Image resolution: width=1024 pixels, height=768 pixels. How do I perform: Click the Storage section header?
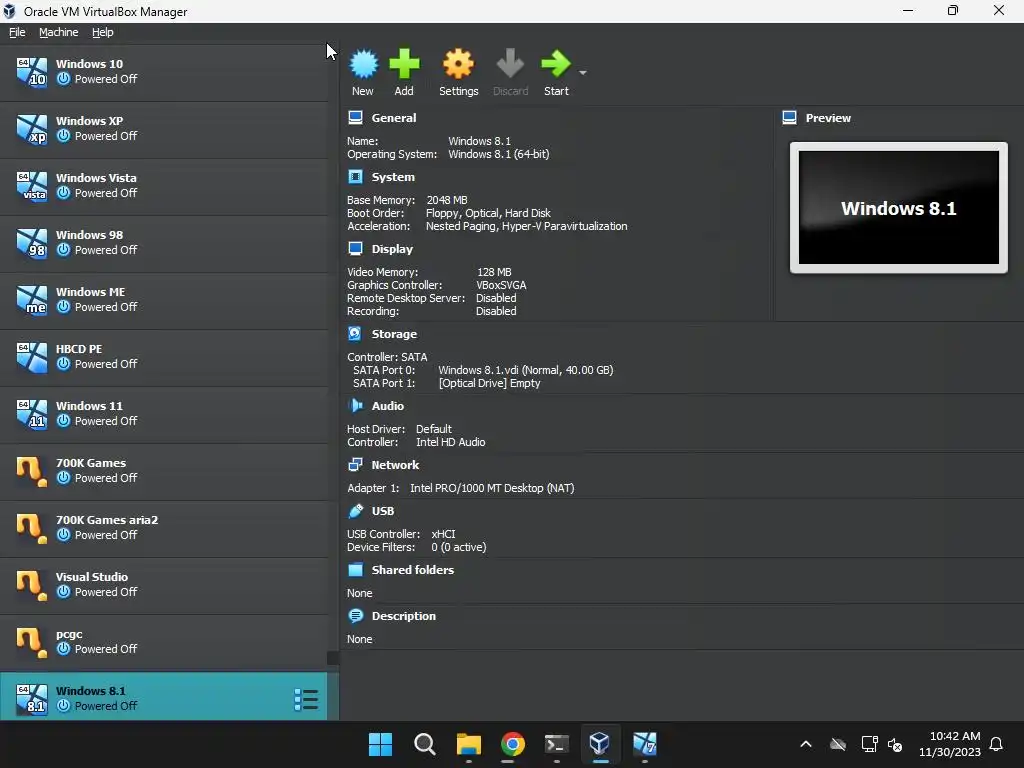tap(394, 334)
